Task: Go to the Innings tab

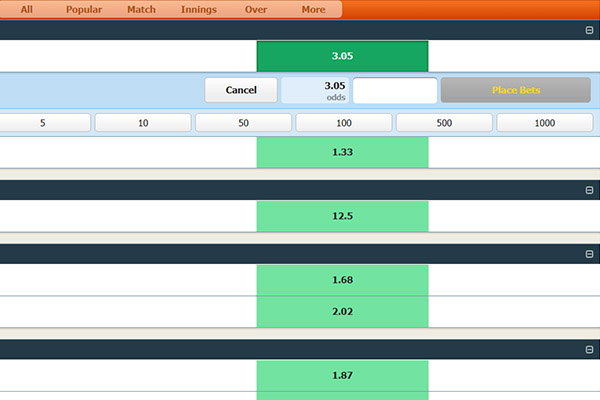Action: pos(198,9)
